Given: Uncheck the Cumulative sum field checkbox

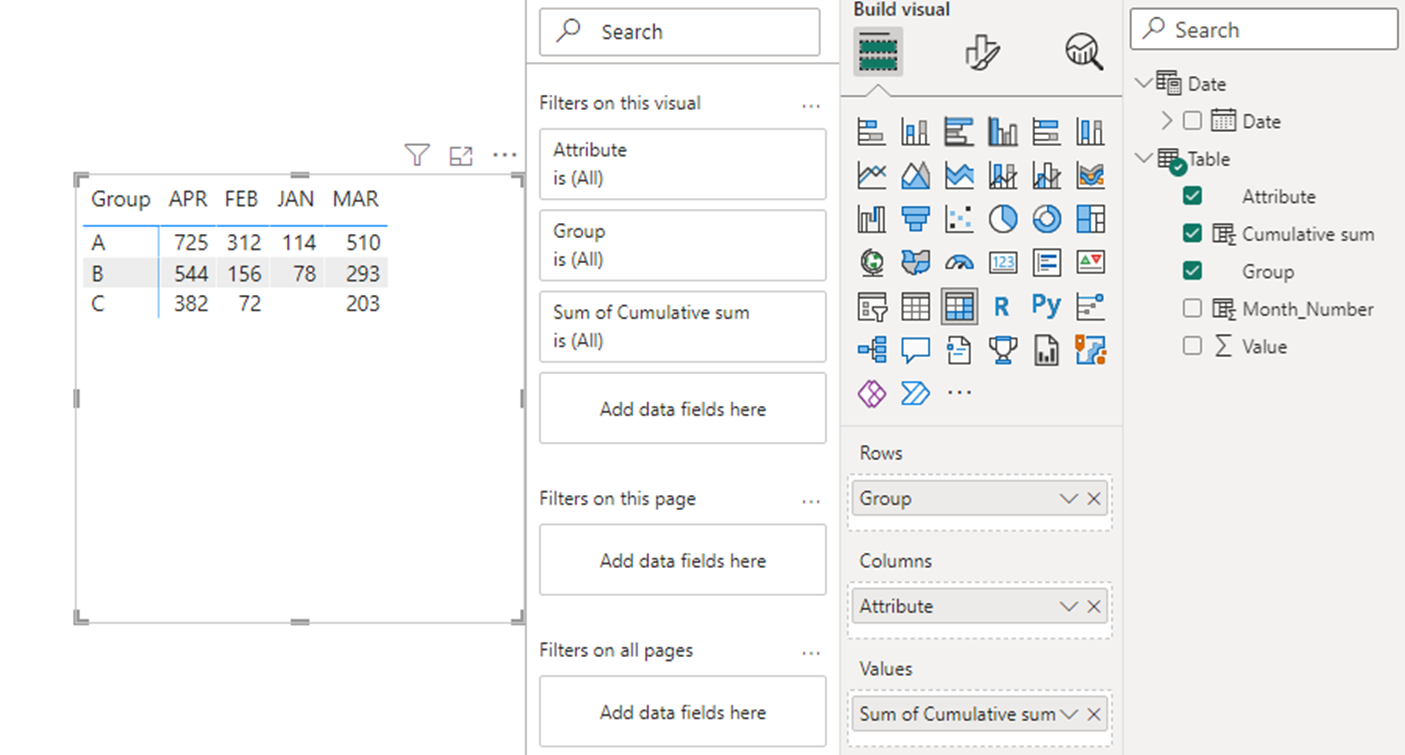Looking at the screenshot, I should pos(1192,234).
